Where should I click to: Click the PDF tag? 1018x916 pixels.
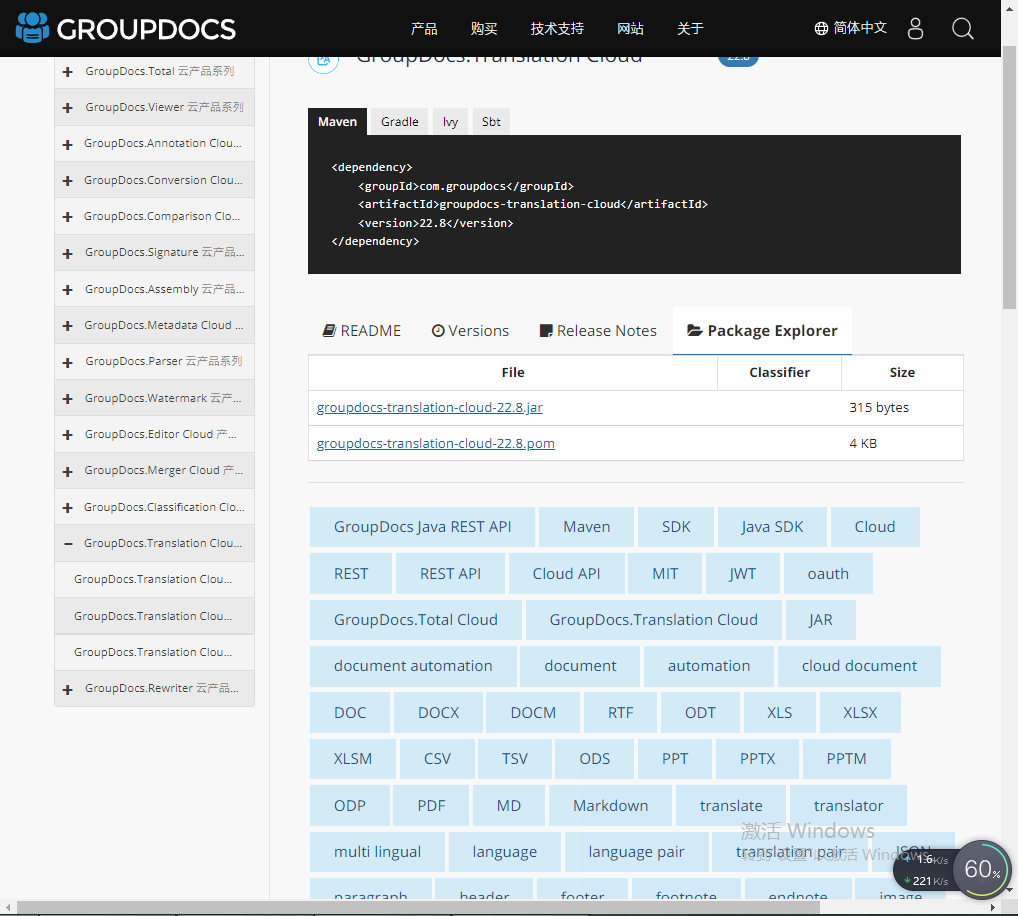tap(431, 806)
